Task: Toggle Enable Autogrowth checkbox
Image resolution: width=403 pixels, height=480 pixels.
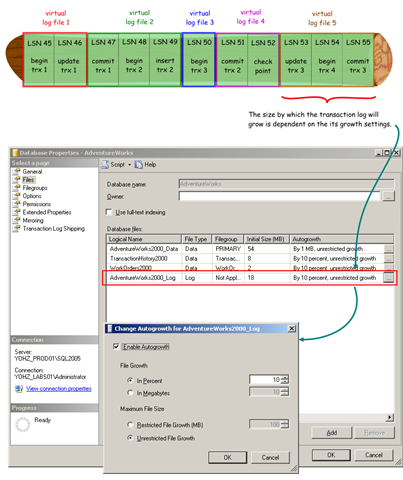Action: [116, 347]
